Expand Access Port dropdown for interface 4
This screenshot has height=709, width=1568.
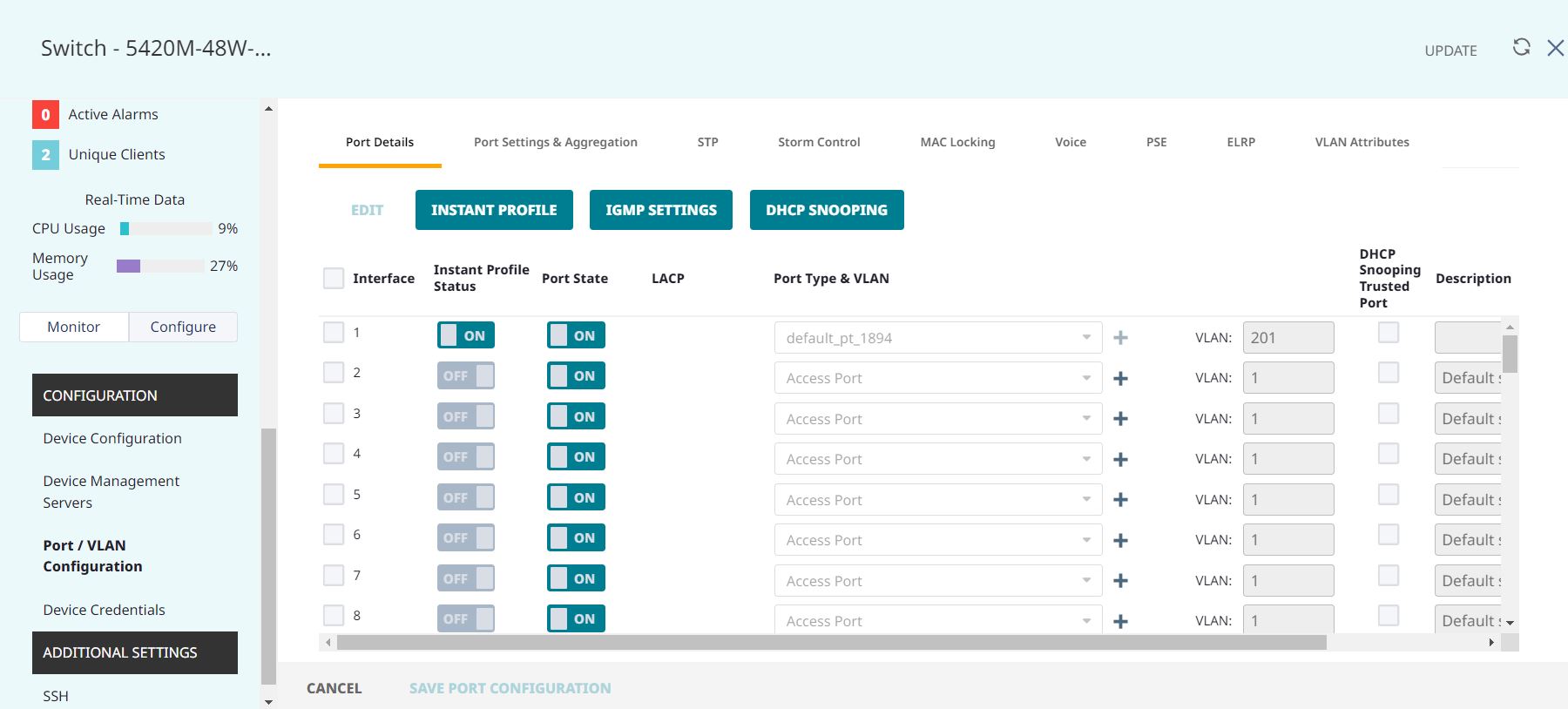coord(937,459)
